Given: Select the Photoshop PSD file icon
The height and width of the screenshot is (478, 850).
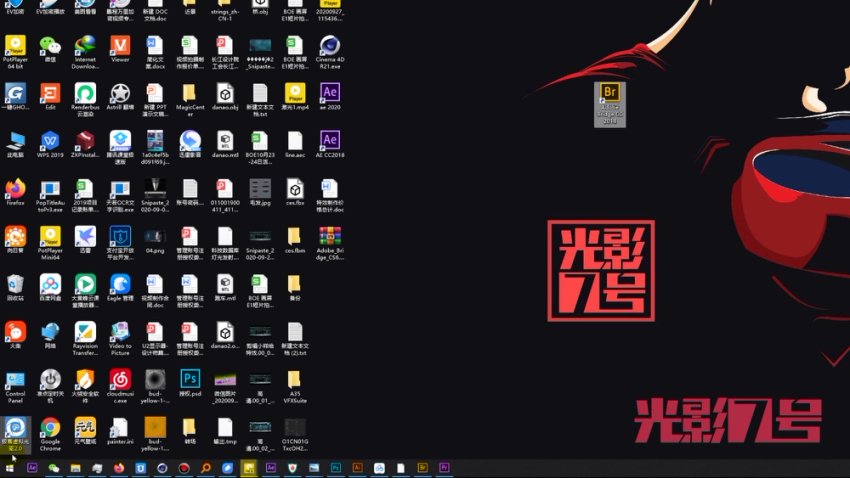Looking at the screenshot, I should (x=190, y=380).
